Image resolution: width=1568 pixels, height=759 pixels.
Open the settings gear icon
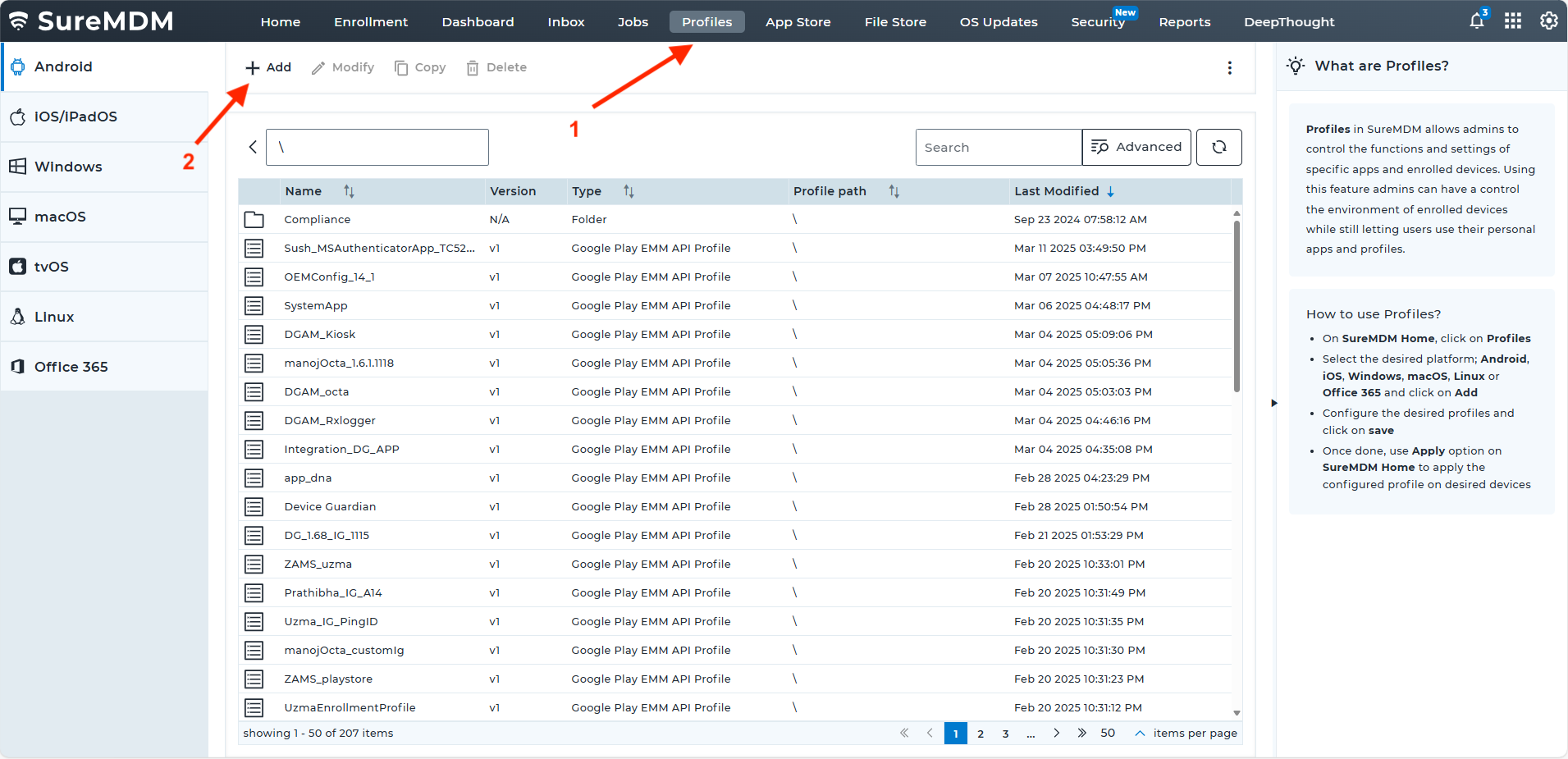click(1548, 21)
